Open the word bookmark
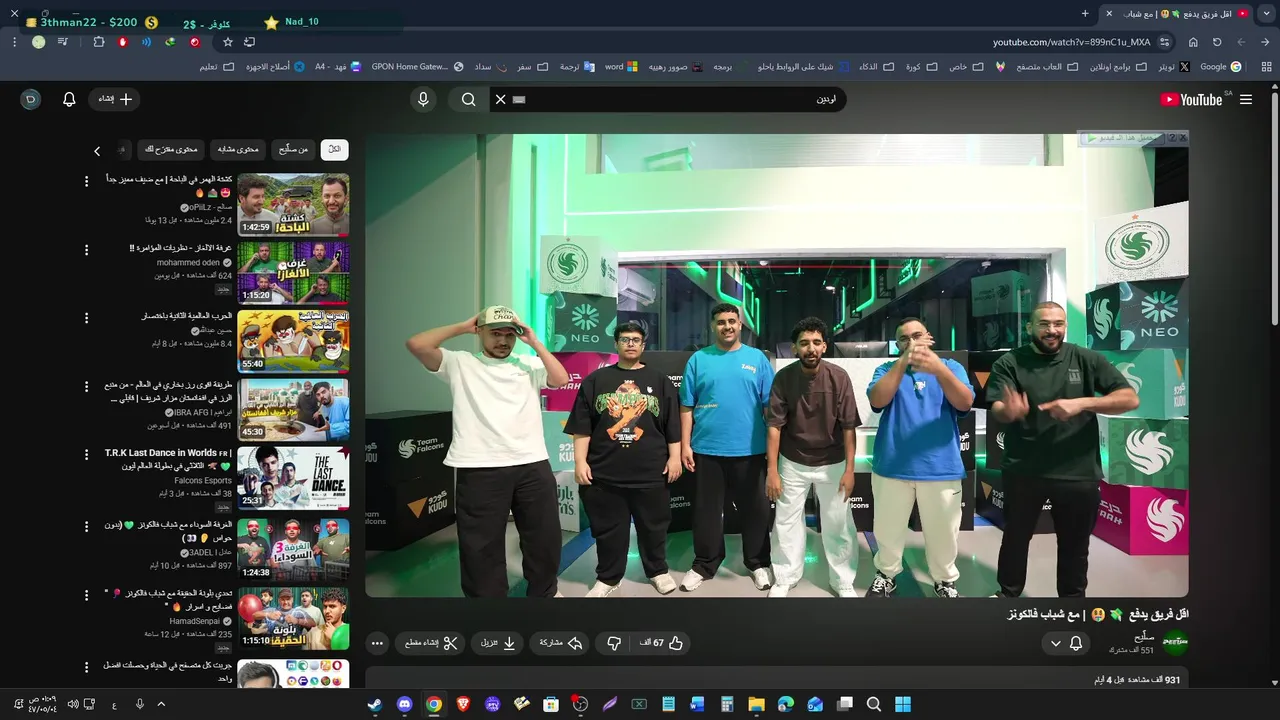Viewport: 1280px width, 720px height. pos(621,67)
